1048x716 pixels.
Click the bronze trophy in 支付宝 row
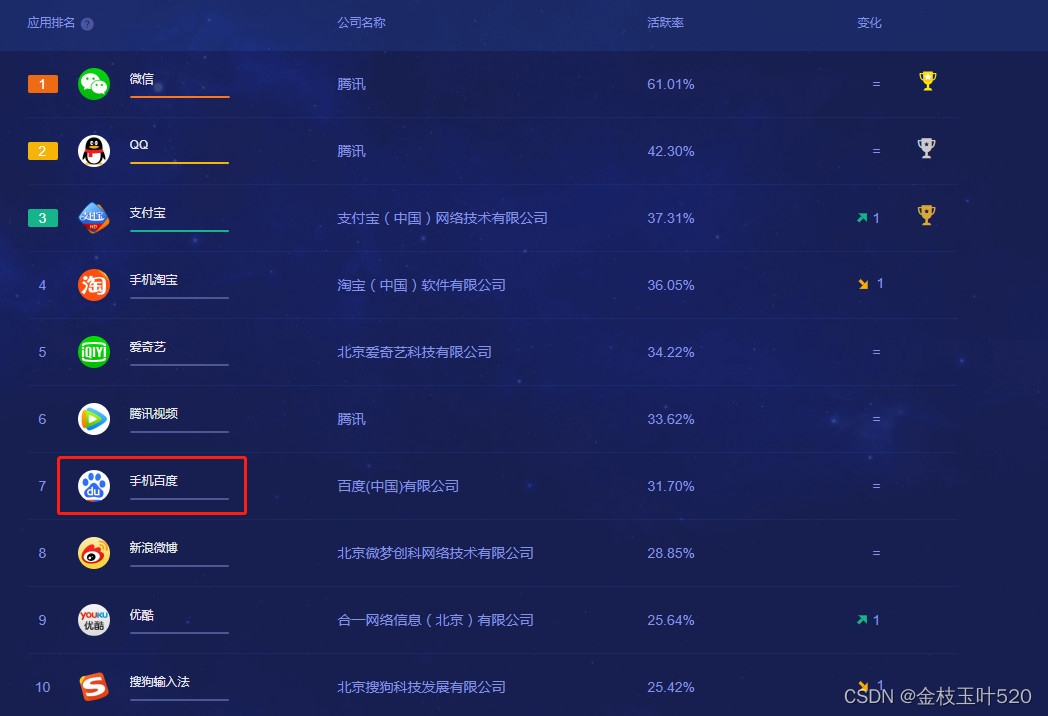[x=926, y=215]
